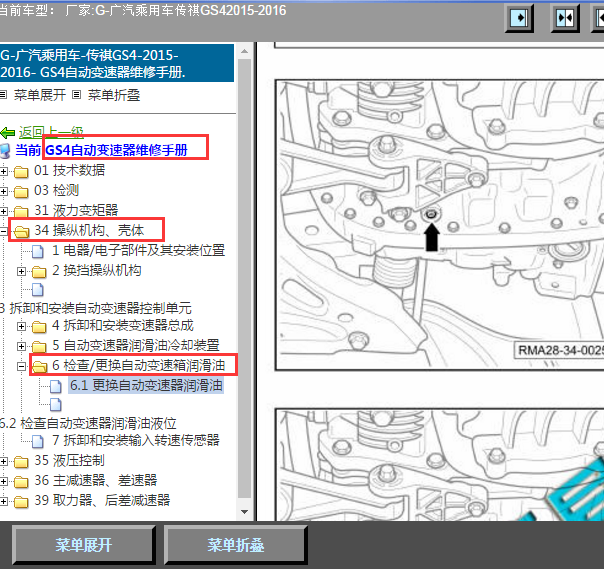Open 6.1 更换自动变速器润滑油 page

click(146, 385)
